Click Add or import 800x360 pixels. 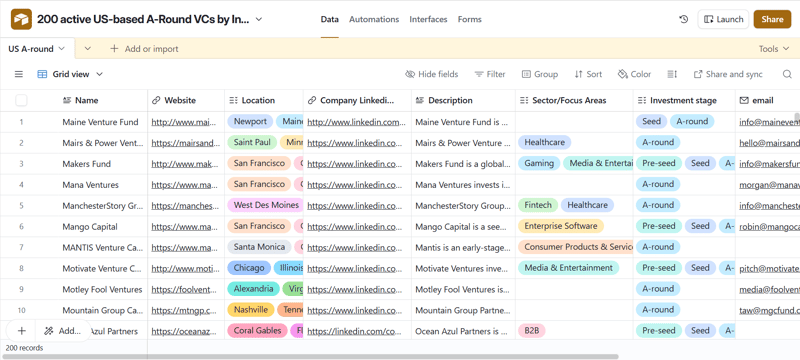click(x=144, y=49)
